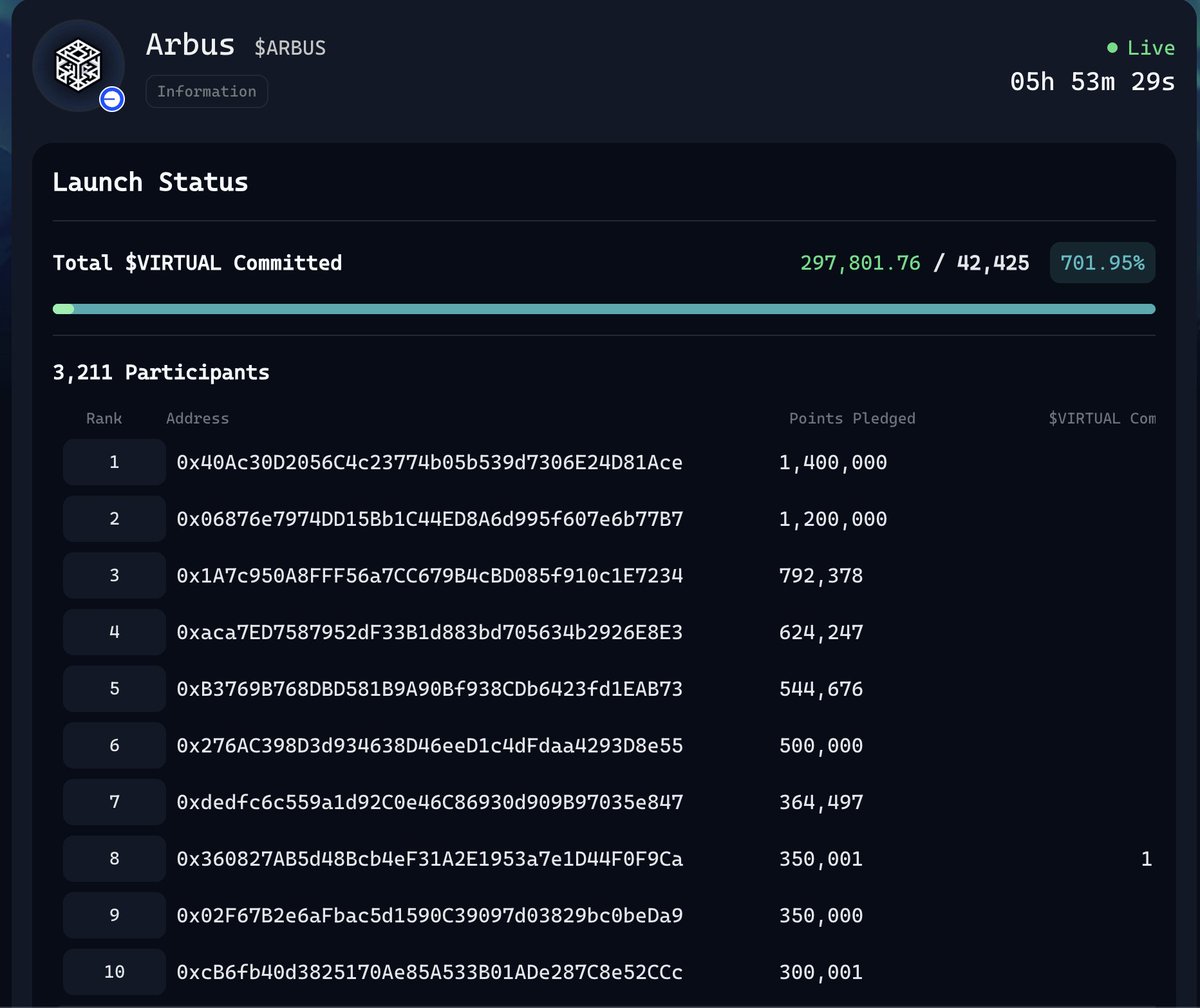Image resolution: width=1200 pixels, height=1008 pixels.
Task: Click the 297,801.76 committed amount
Action: pos(860,263)
